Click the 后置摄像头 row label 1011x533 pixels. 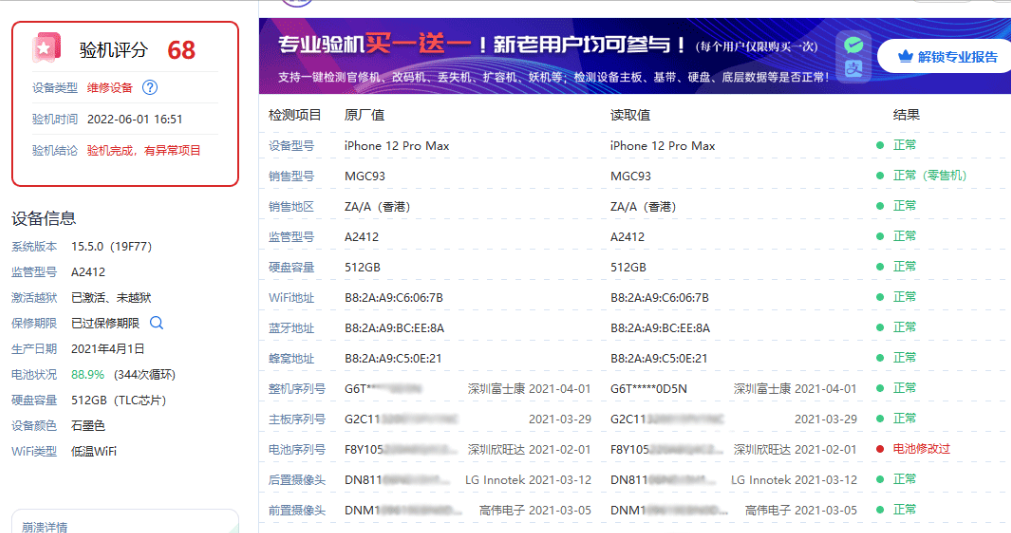[297, 480]
